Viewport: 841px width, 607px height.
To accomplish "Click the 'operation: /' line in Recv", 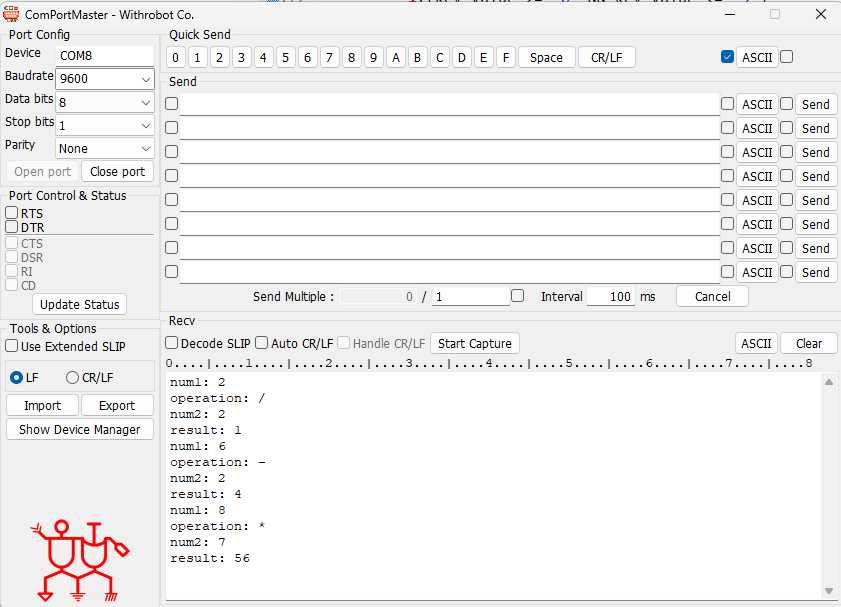I will 217,398.
